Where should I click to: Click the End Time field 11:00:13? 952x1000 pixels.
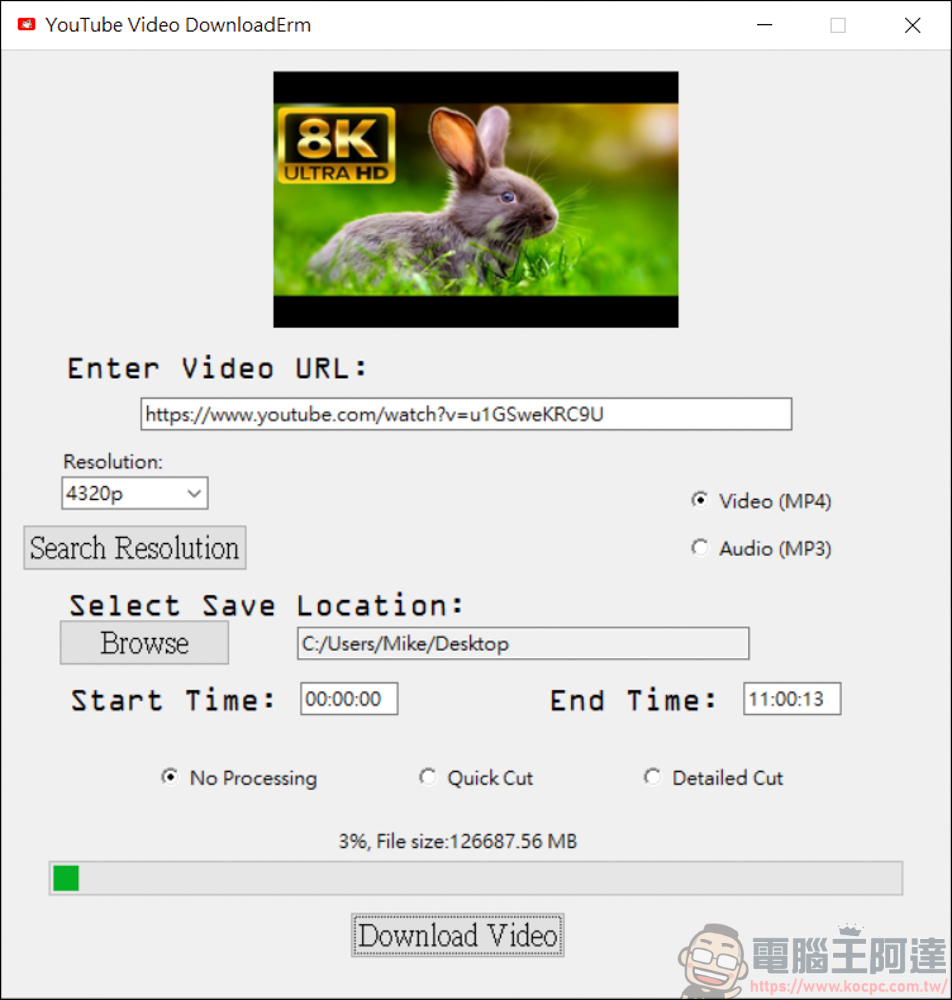point(792,699)
